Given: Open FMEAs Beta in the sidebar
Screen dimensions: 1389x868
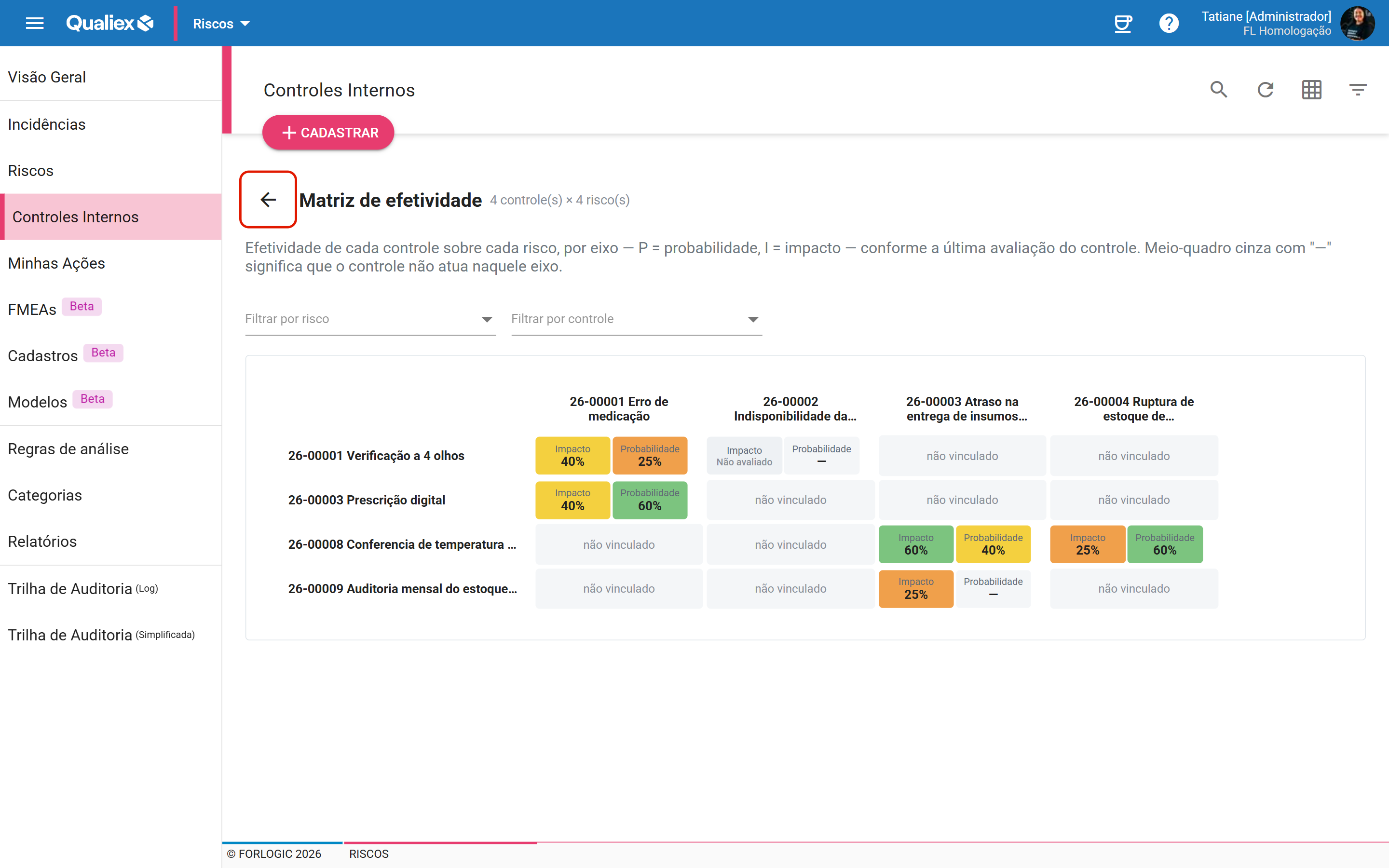Looking at the screenshot, I should (111, 310).
